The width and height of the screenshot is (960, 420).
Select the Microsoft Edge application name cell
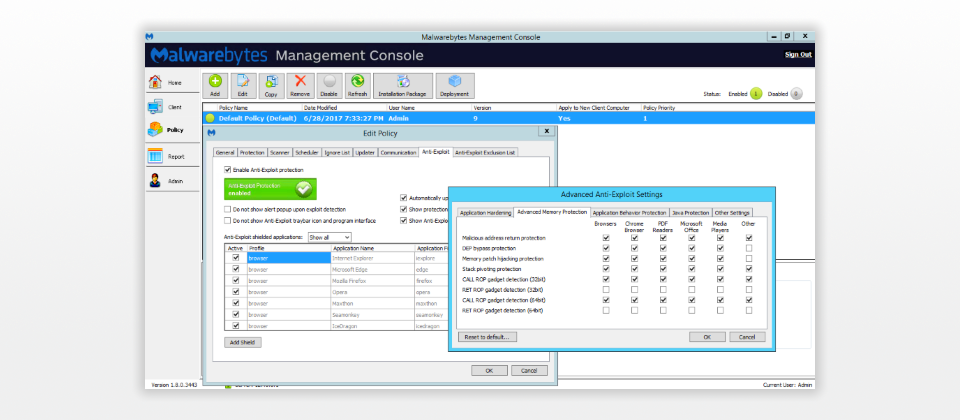[x=373, y=269]
